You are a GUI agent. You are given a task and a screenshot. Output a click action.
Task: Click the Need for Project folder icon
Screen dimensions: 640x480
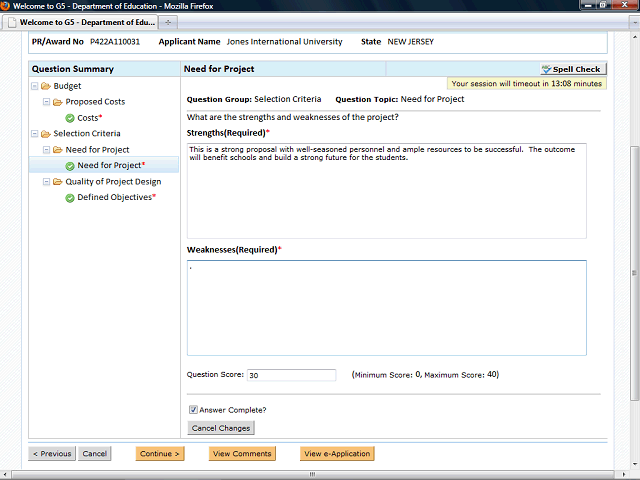(x=58, y=150)
